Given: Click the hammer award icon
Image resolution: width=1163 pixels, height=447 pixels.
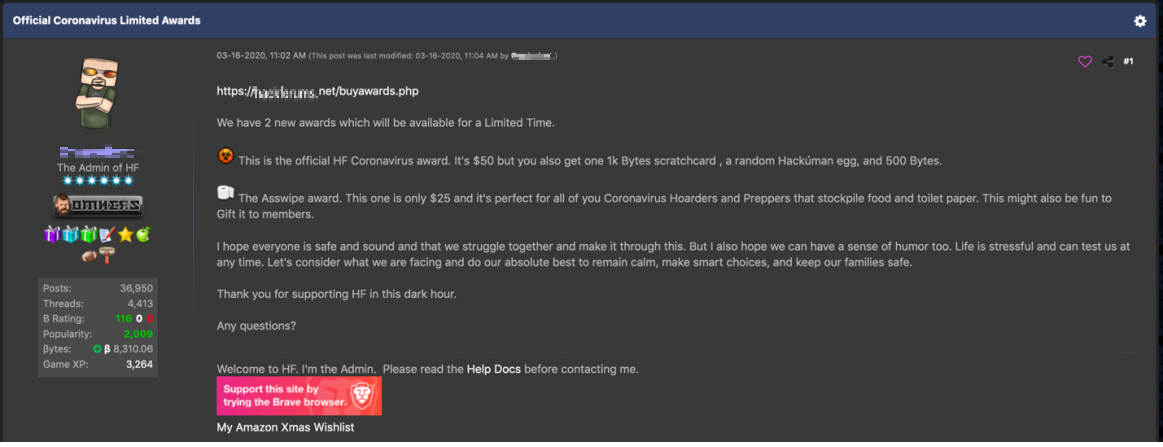Looking at the screenshot, I should click(x=107, y=256).
